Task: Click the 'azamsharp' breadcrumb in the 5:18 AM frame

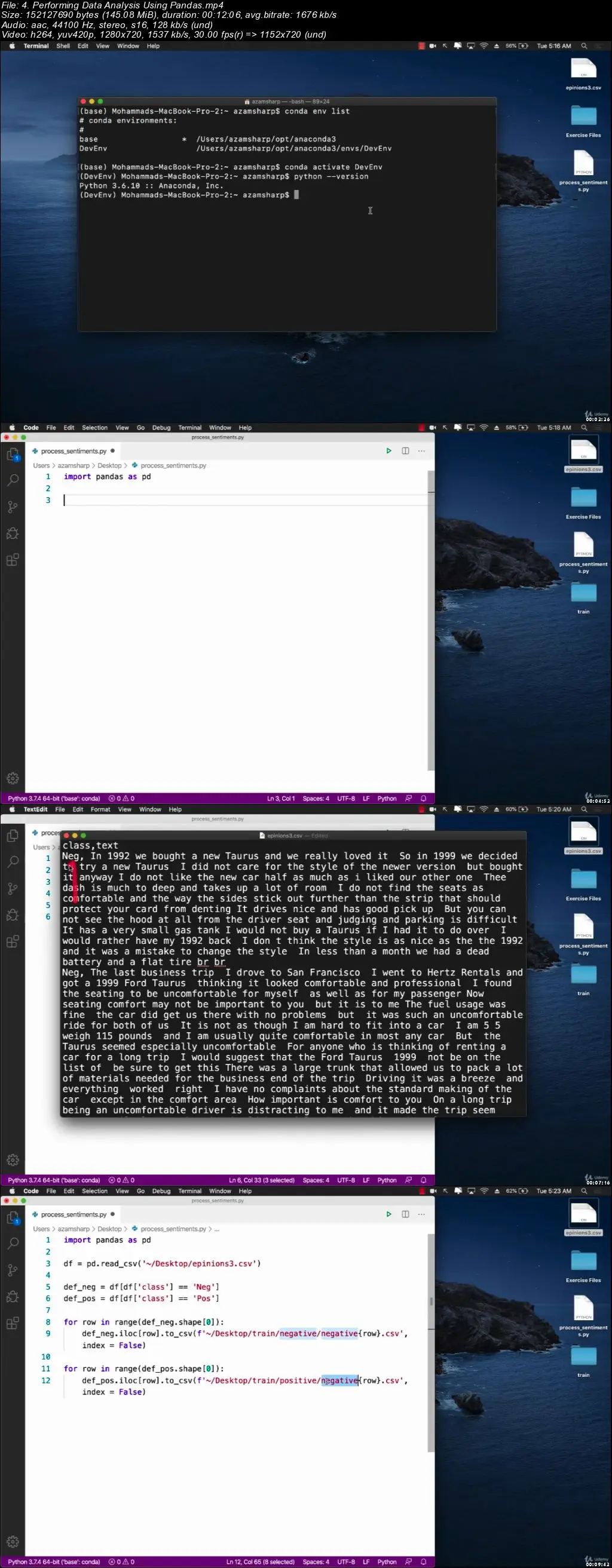Action: (x=74, y=466)
